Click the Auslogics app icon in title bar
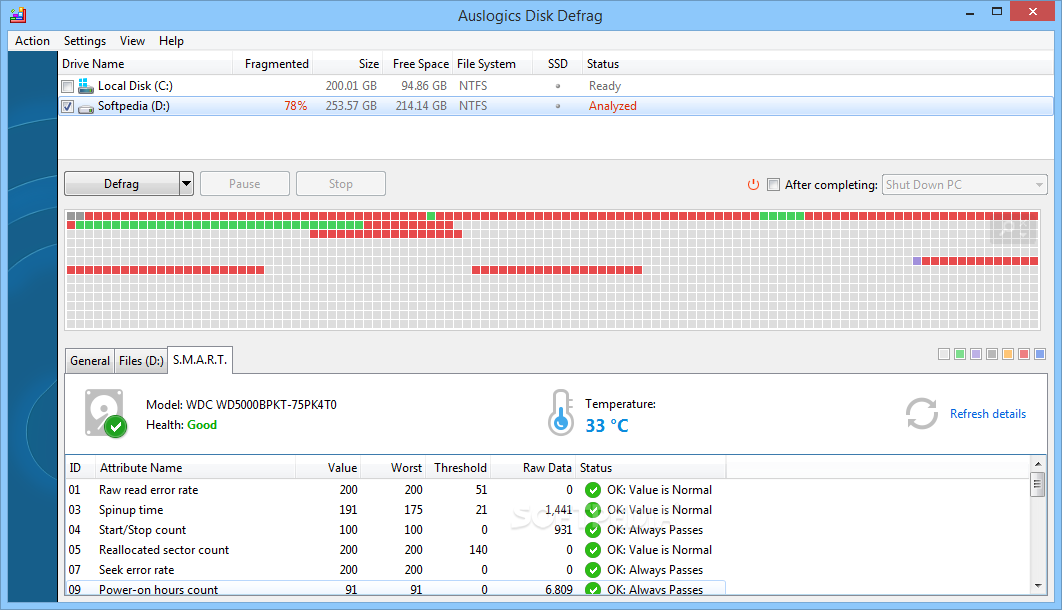This screenshot has width=1062, height=610. click(x=18, y=15)
